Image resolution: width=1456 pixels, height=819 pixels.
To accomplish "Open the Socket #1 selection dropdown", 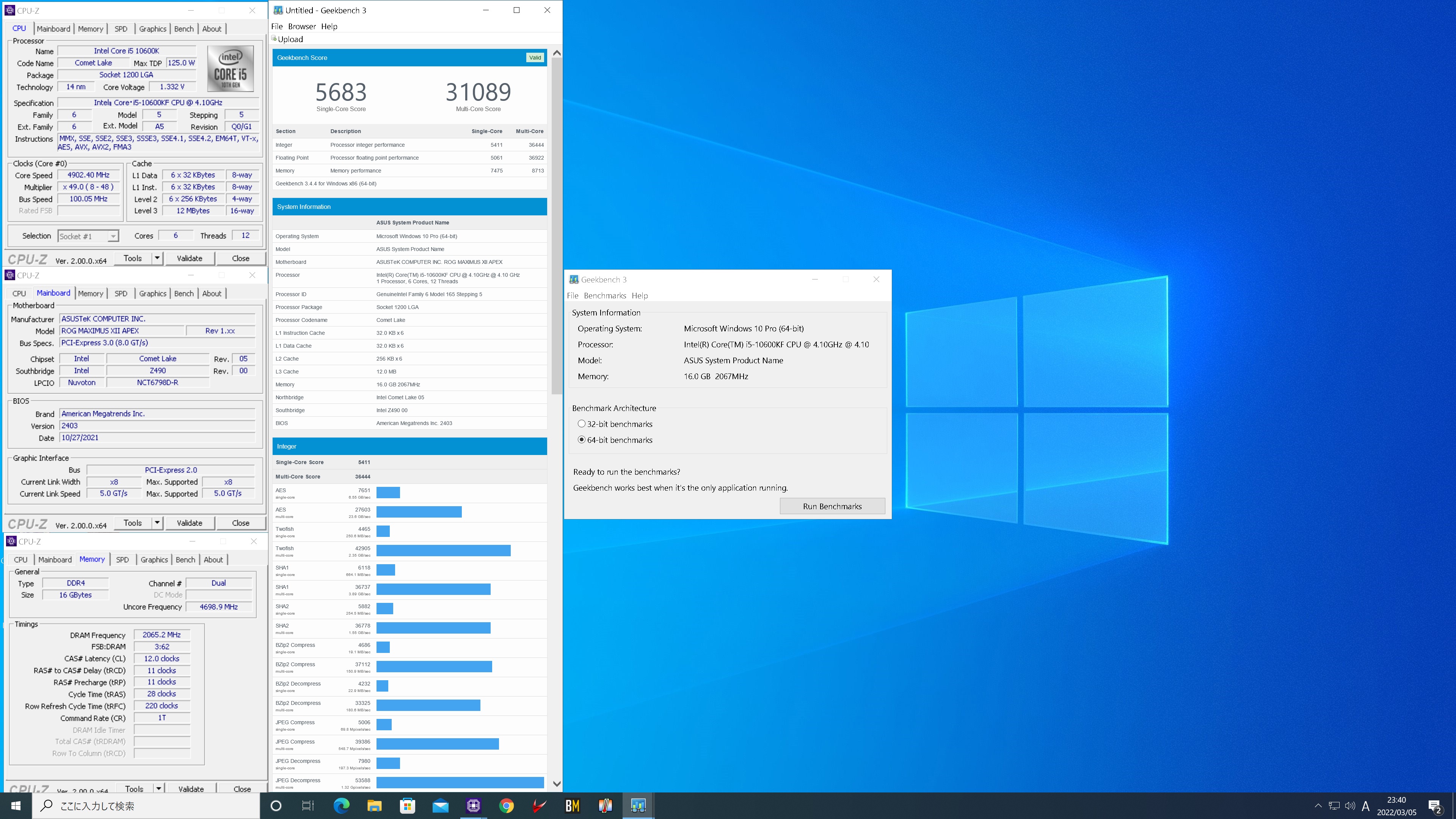I will [x=88, y=236].
